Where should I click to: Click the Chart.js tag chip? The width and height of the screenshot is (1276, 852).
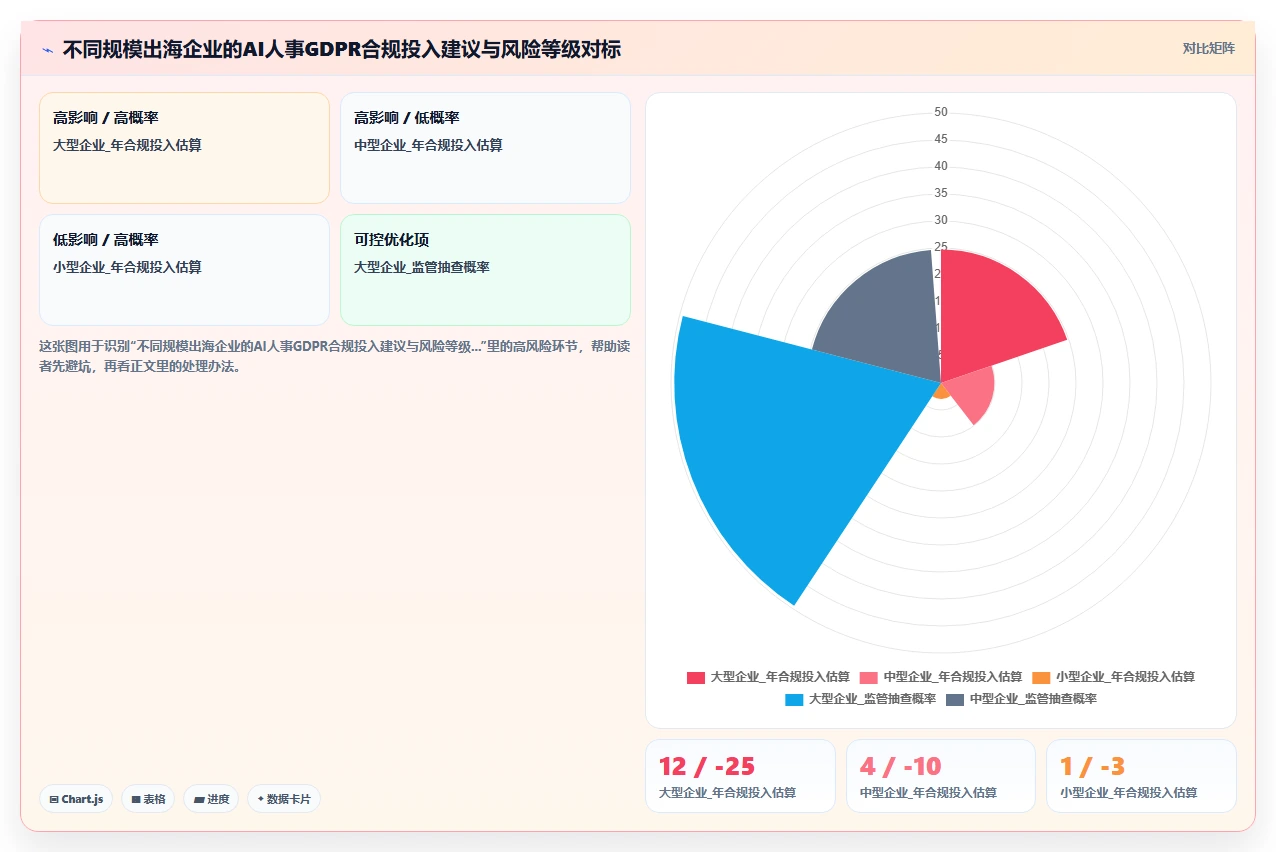pyautogui.click(x=76, y=799)
